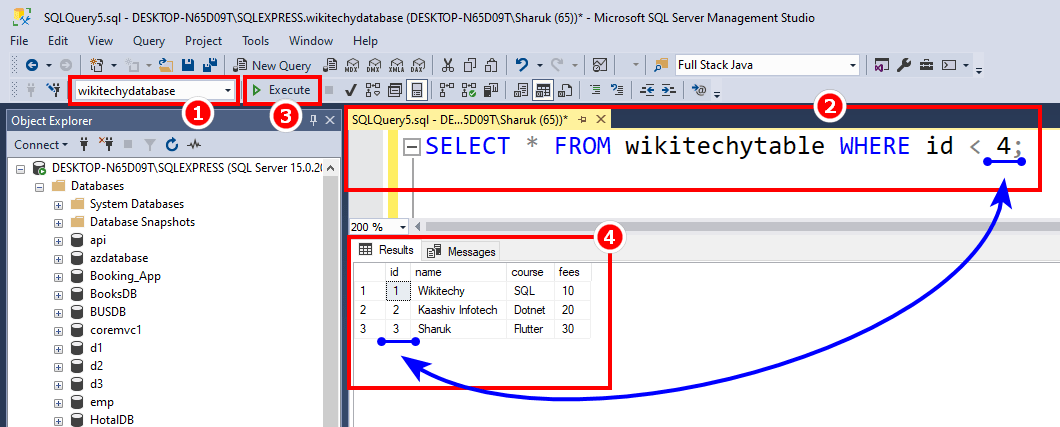1060x427 pixels.
Task: Specify Values for Template Parameters icon
Action: (699, 90)
